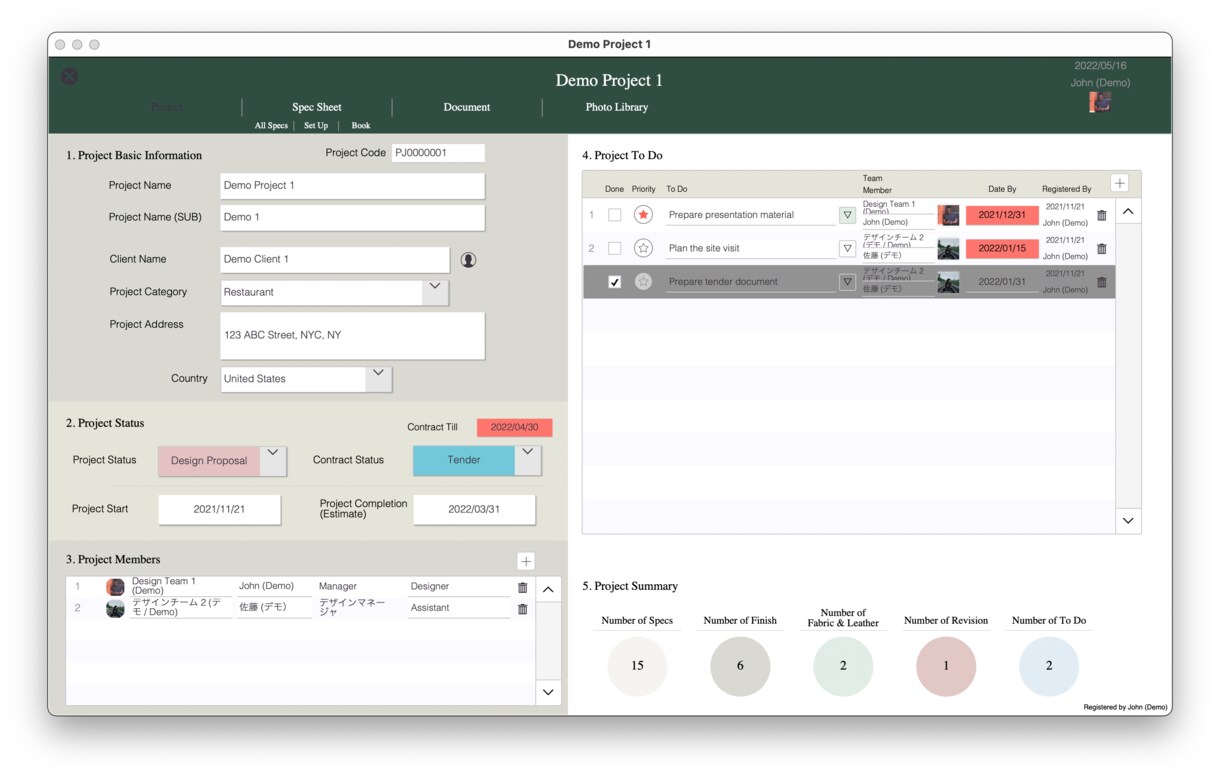Click 'Prepare presentation material' to-do text

[731, 215]
